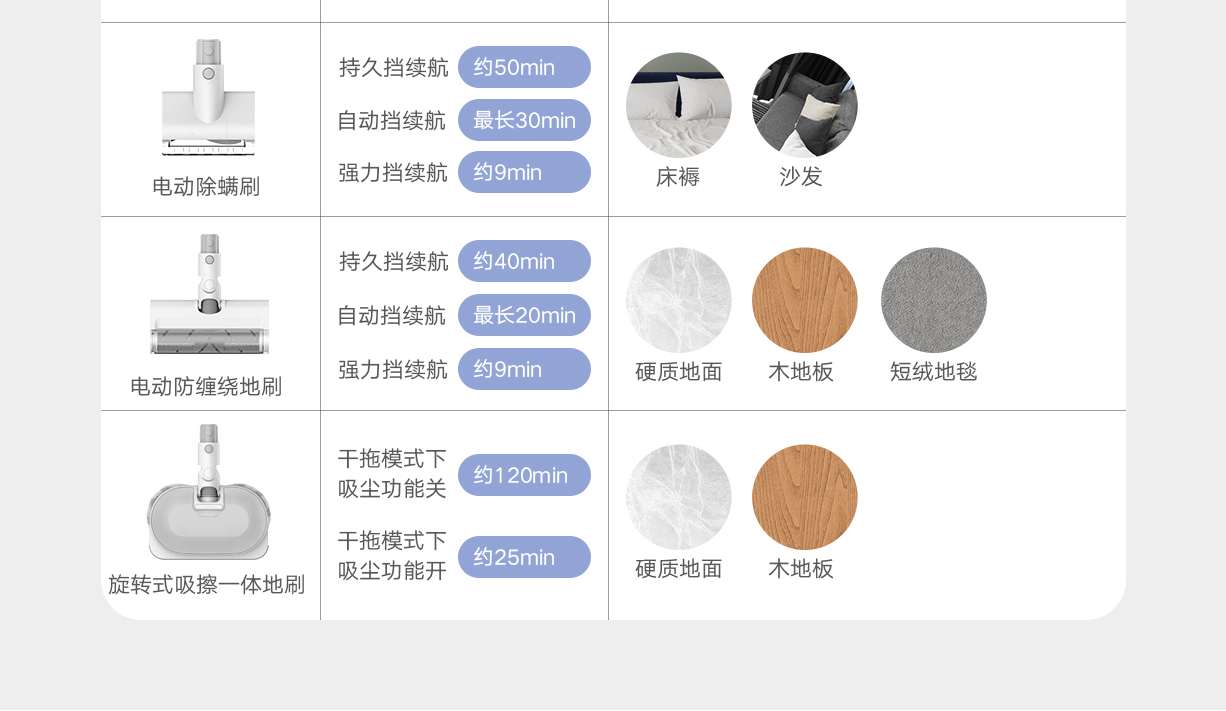Click 约9min badge in mite brush row
The image size is (1226, 711).
coord(524,172)
